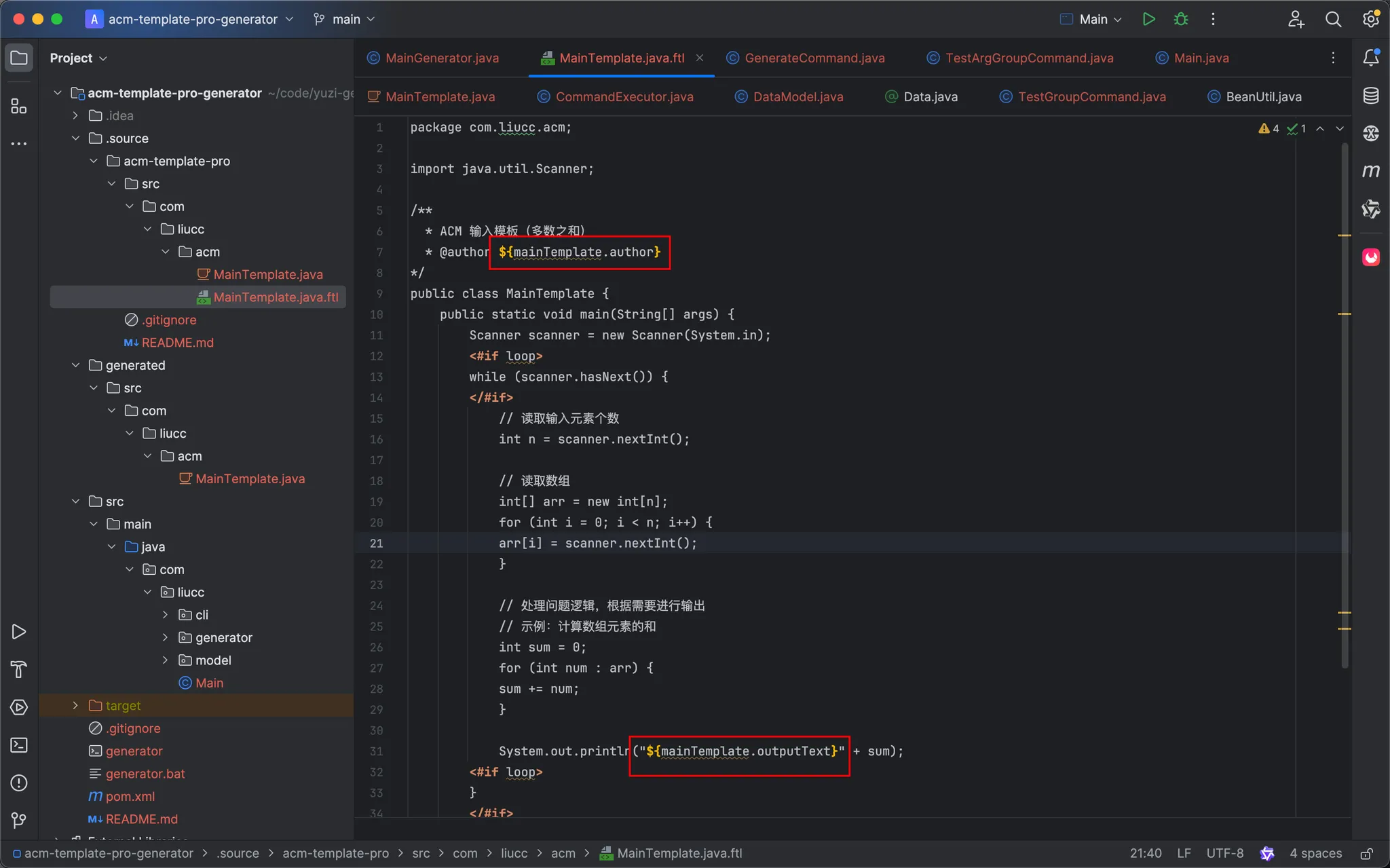Click the editor vertical scrollbar
The height and width of the screenshot is (868, 1390).
[1345, 407]
